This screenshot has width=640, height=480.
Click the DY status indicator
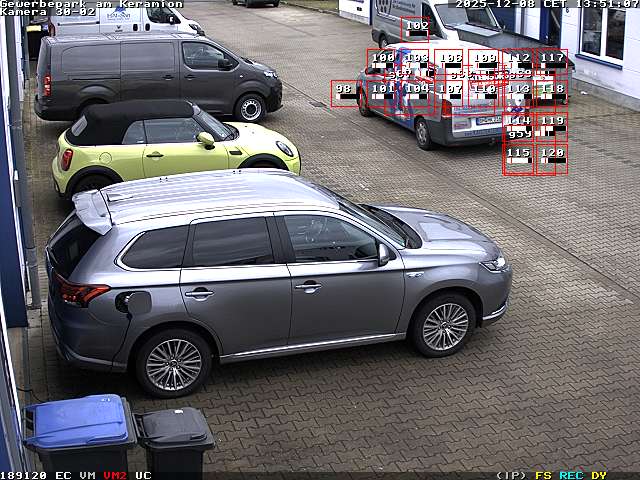coord(598,475)
